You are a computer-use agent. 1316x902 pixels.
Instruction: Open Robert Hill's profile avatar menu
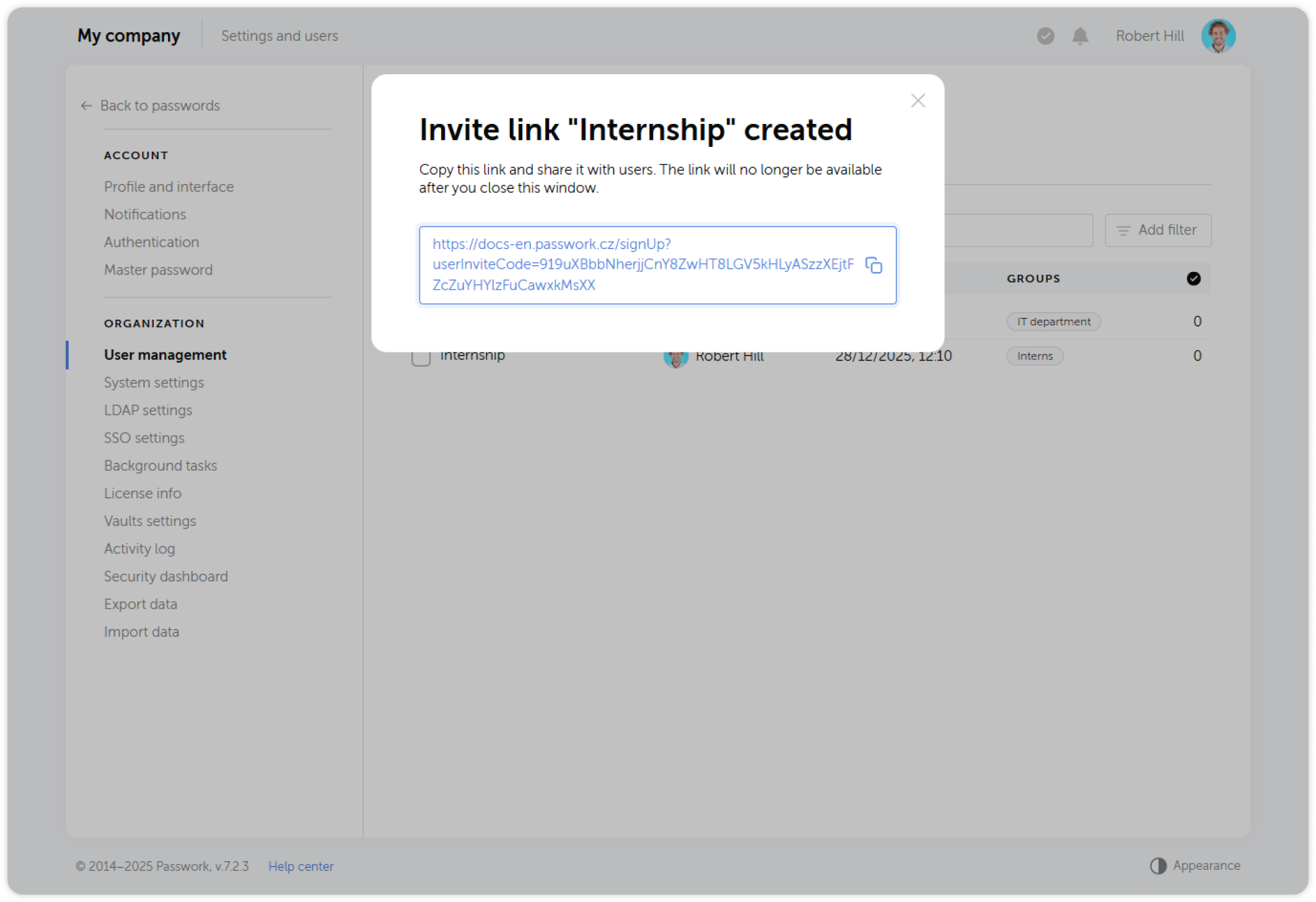(1218, 35)
